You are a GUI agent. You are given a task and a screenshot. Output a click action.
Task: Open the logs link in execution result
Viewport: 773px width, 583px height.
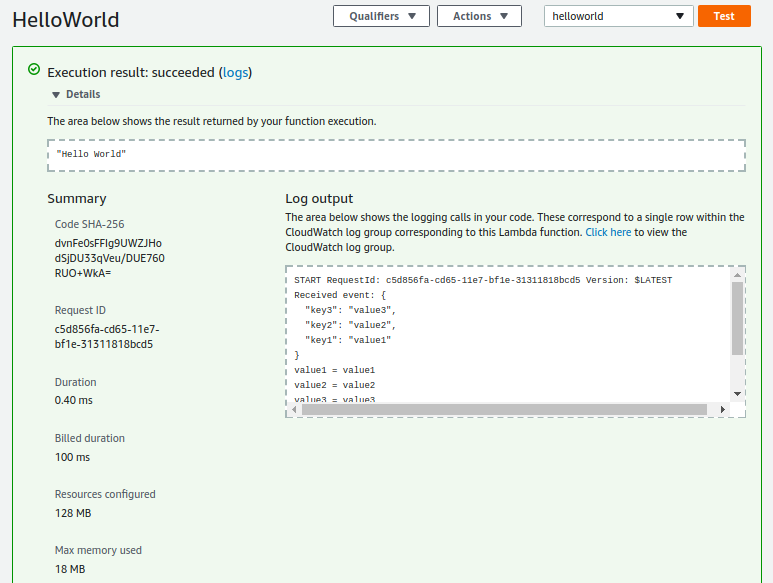(235, 72)
